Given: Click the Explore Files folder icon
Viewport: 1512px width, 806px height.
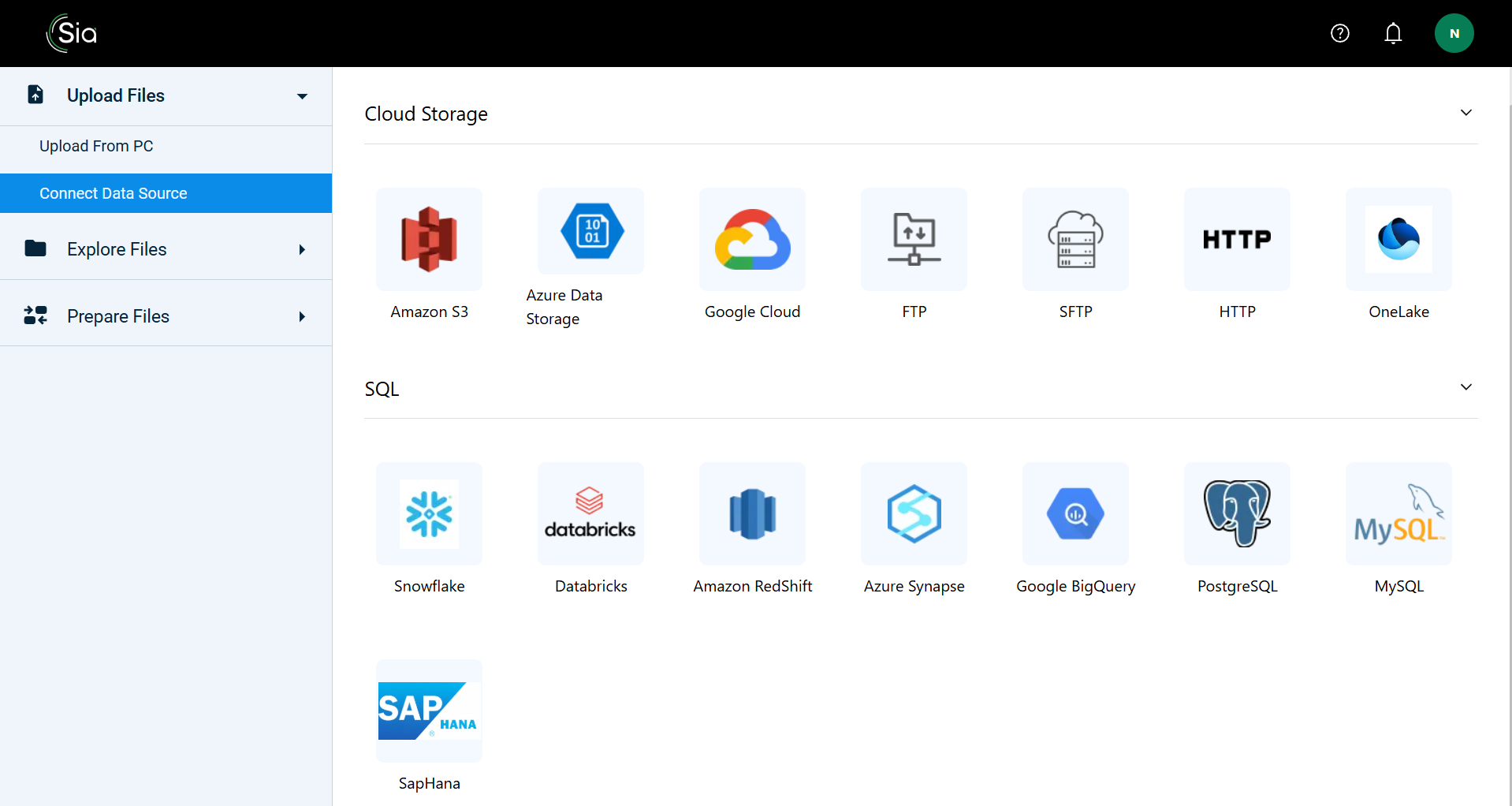Looking at the screenshot, I should coord(35,248).
